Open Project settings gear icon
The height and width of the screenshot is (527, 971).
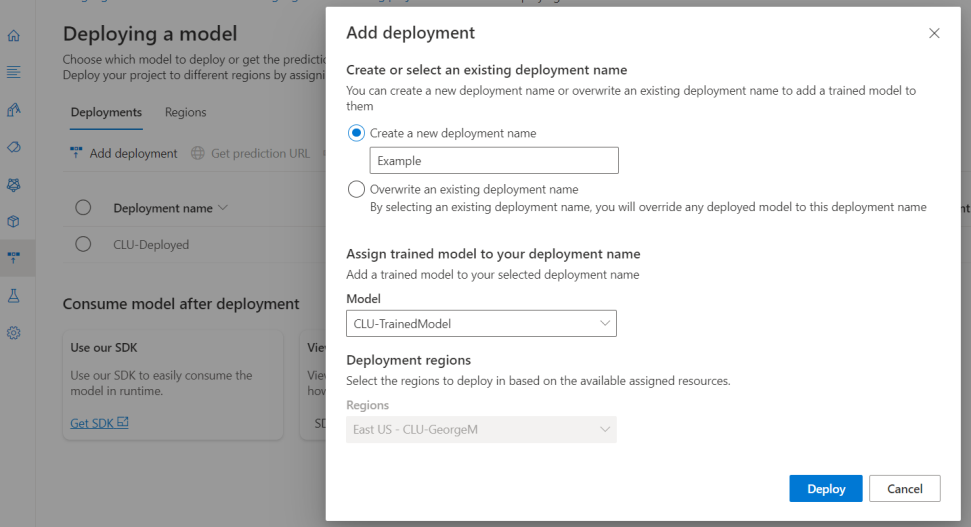click(14, 333)
